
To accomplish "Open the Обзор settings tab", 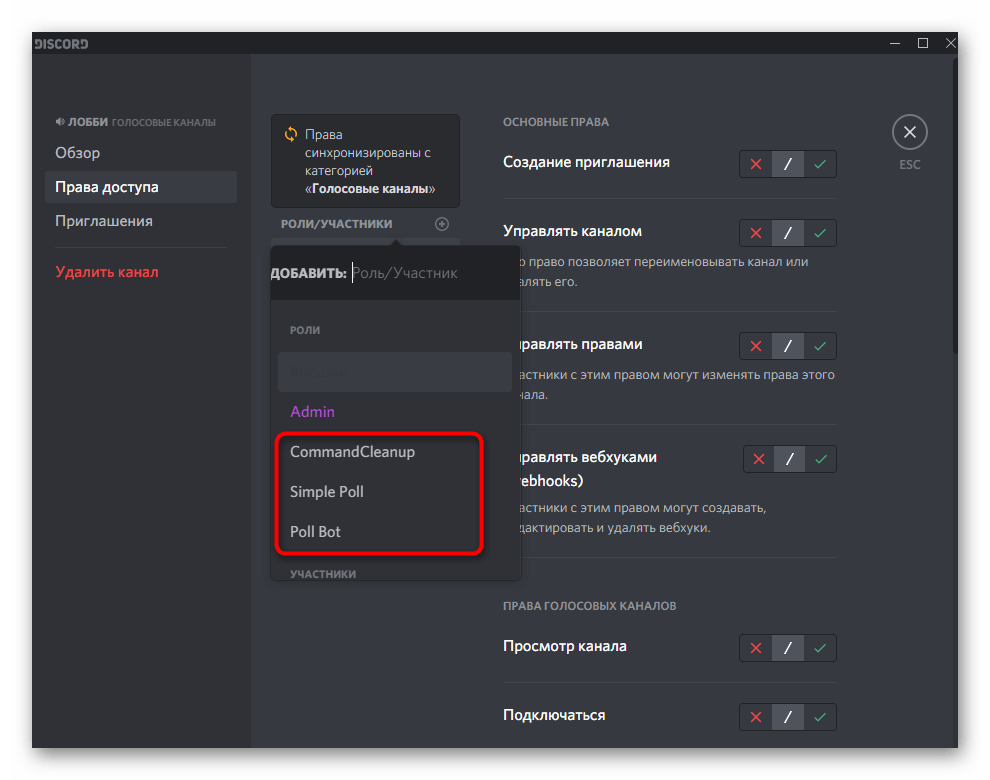I will [141, 153].
